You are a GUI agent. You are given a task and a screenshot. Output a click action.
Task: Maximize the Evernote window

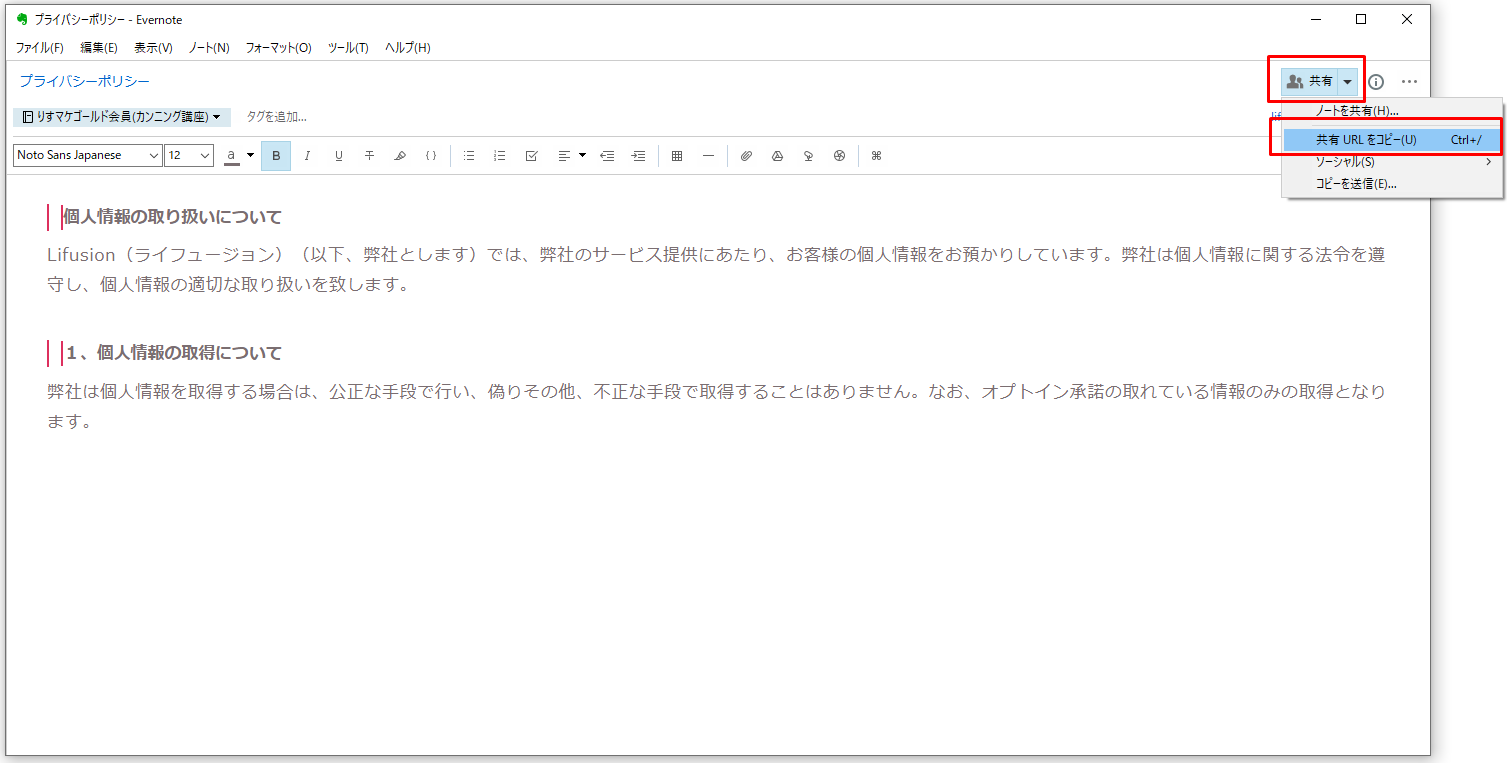tap(1361, 19)
